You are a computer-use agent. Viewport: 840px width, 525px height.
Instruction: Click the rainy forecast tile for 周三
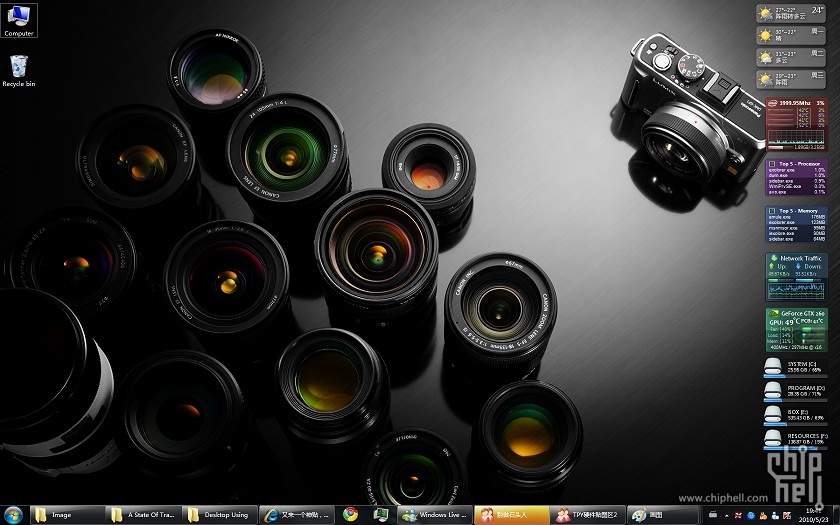point(791,79)
